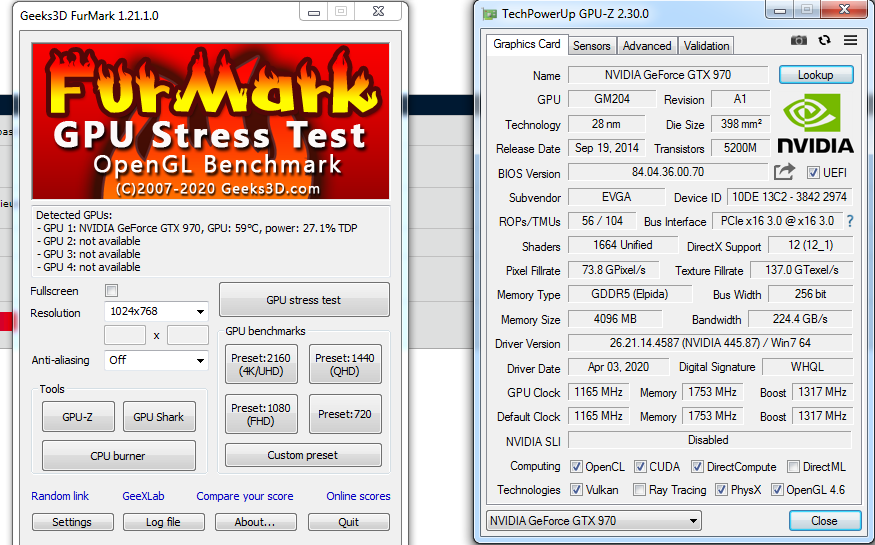Take a GPU-Z screenshot with camera icon
This screenshot has height=545, width=875.
(x=799, y=40)
